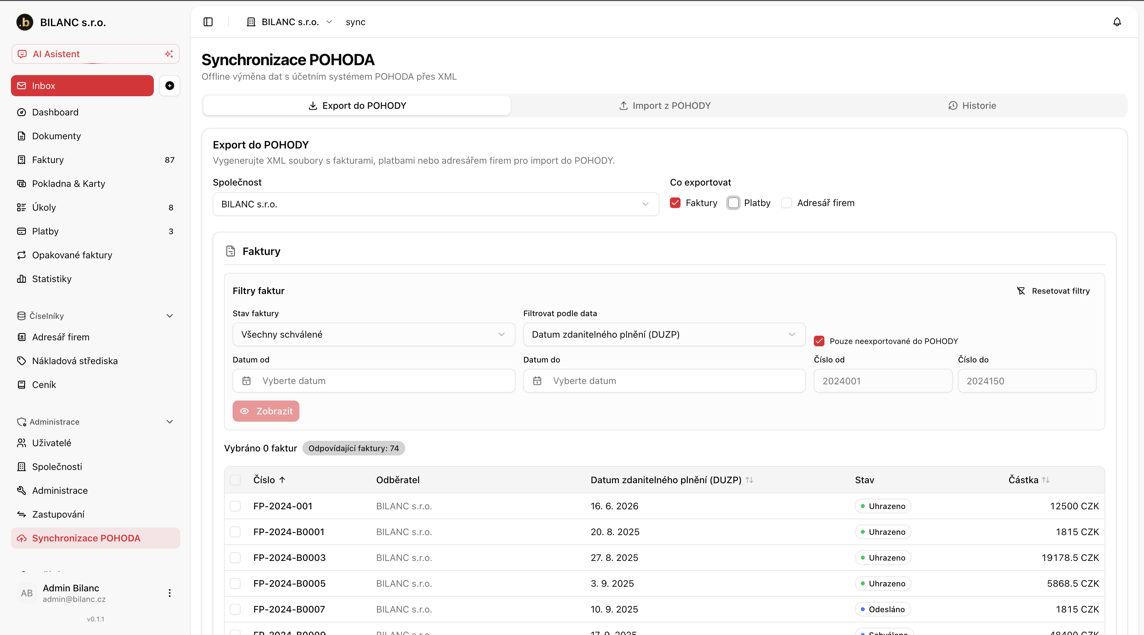Viewport: 1144px width, 635px height.
Task: Open Faktury in the sidebar
Action: [x=96, y=160]
